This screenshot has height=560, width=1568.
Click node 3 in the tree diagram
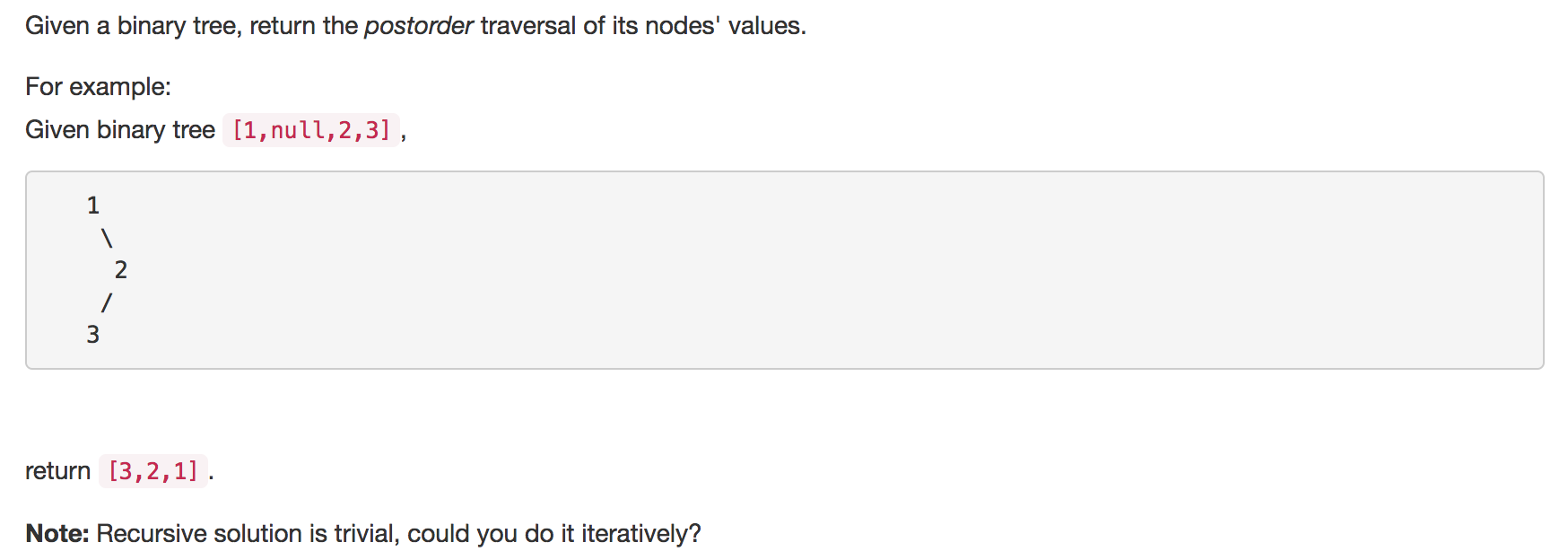(93, 335)
